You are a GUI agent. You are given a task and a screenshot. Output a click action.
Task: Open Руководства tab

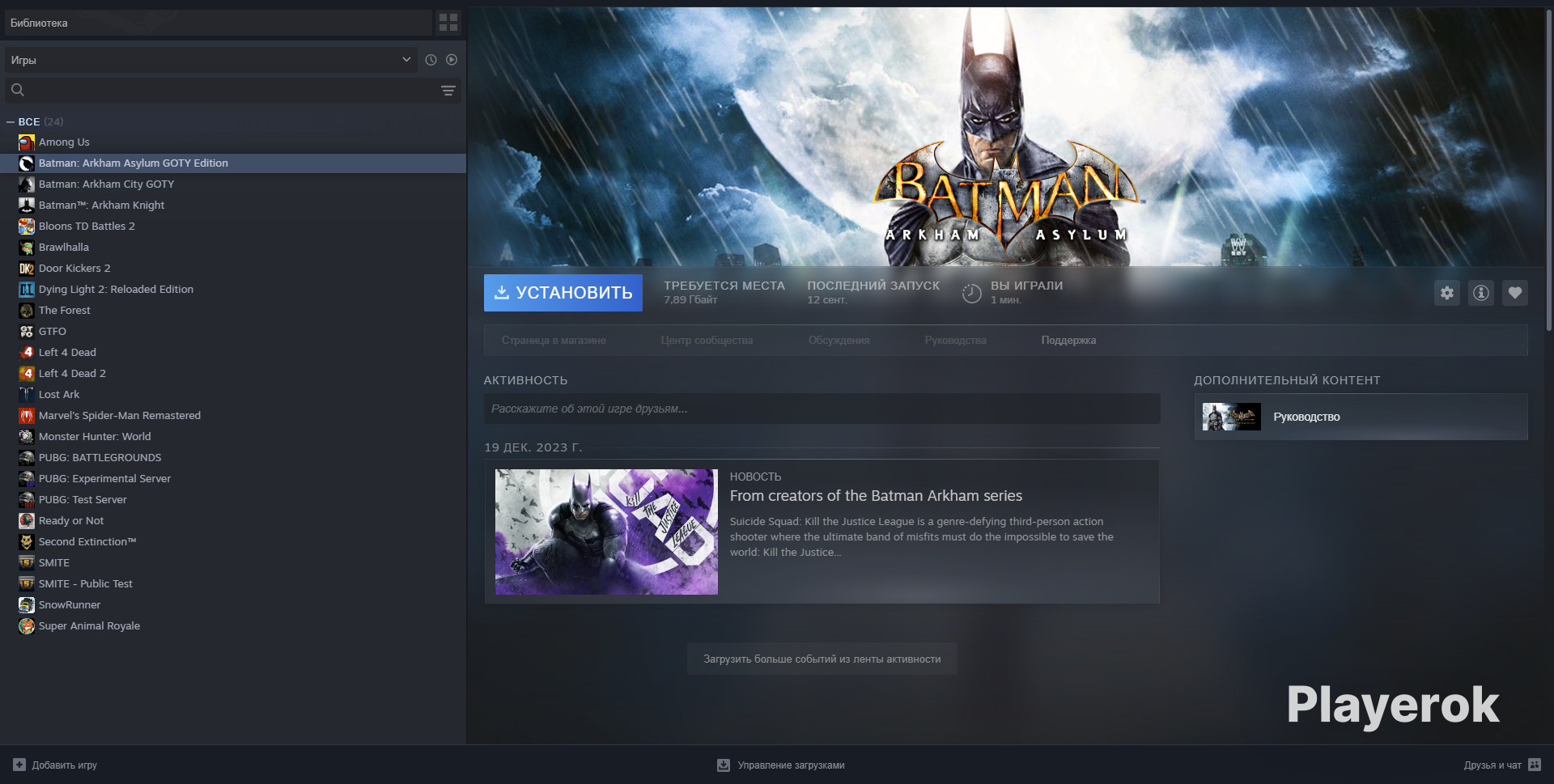click(x=955, y=341)
